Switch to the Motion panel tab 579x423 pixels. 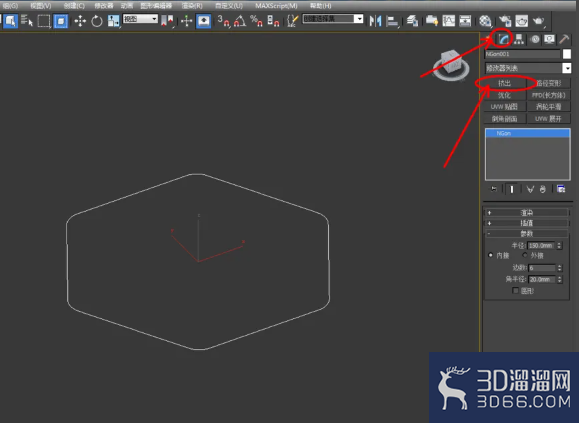point(535,39)
